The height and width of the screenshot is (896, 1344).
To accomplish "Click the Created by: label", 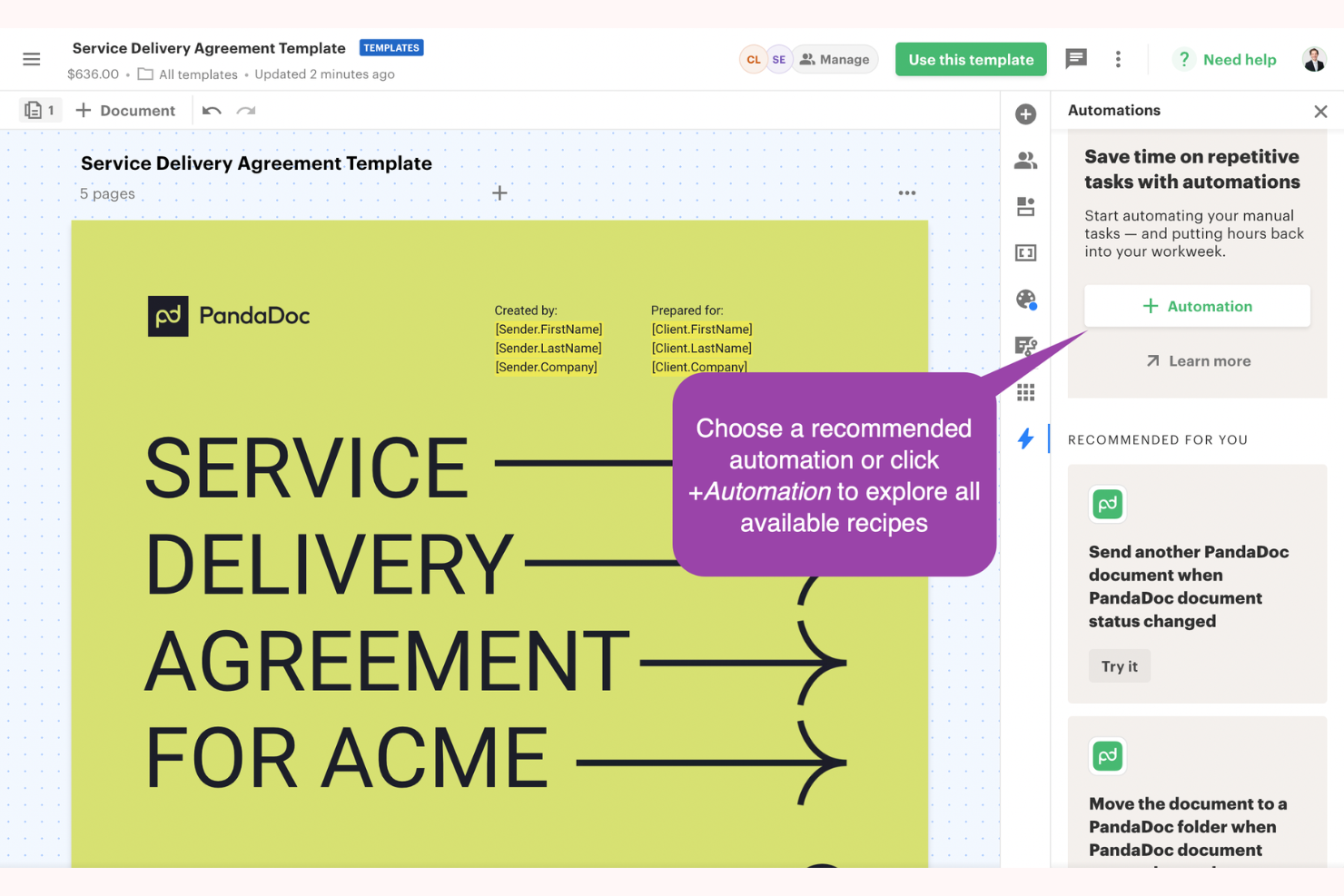I will pyautogui.click(x=526, y=310).
